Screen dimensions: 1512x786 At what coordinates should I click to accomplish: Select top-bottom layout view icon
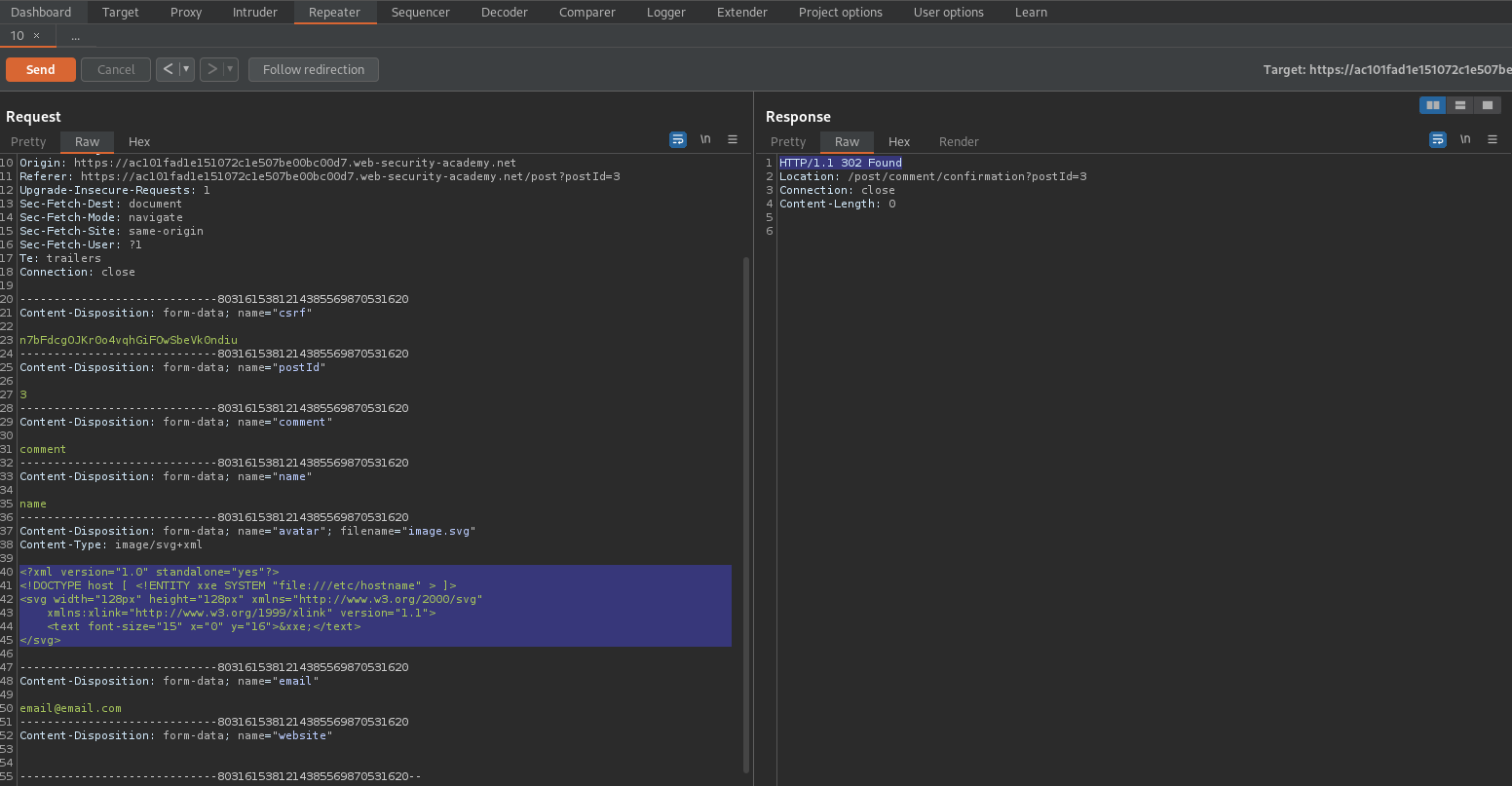point(1459,105)
